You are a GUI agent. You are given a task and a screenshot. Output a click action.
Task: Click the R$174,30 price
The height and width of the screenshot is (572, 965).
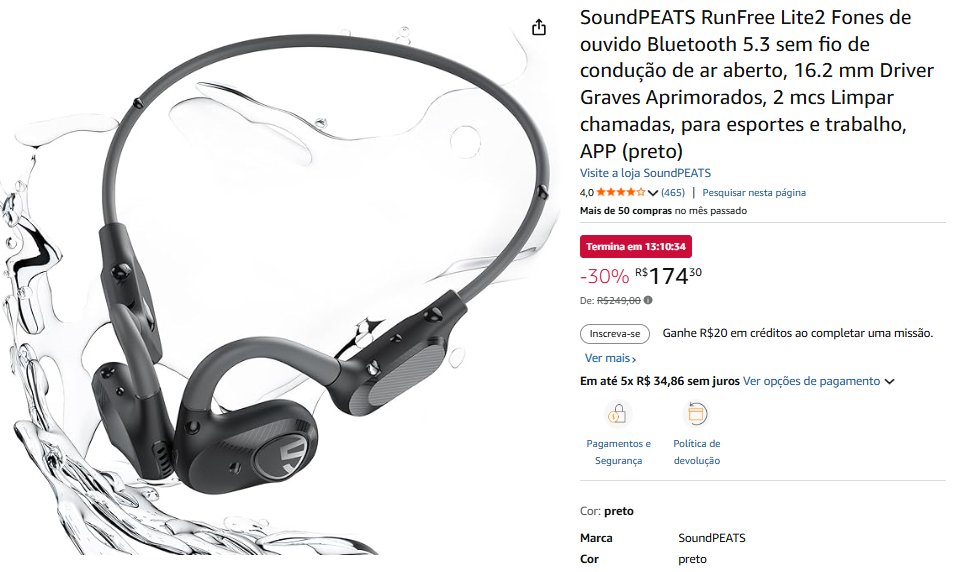click(668, 276)
